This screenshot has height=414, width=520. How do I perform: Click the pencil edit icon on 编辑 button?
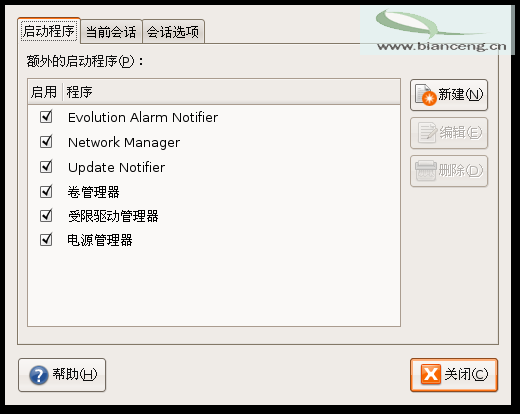pyautogui.click(x=427, y=133)
